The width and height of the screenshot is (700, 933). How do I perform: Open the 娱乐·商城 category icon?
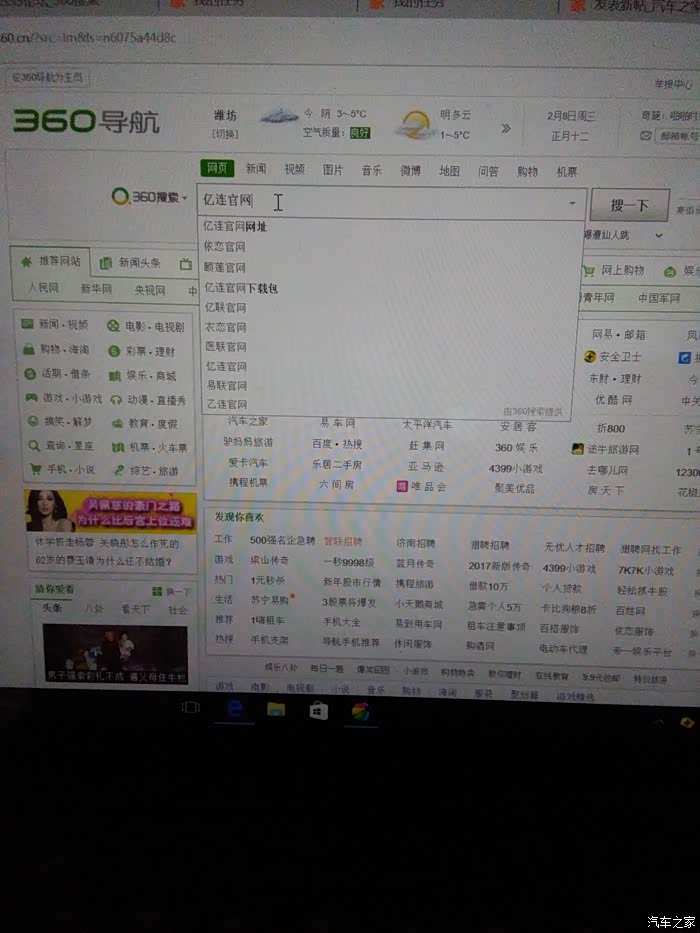click(x=115, y=375)
